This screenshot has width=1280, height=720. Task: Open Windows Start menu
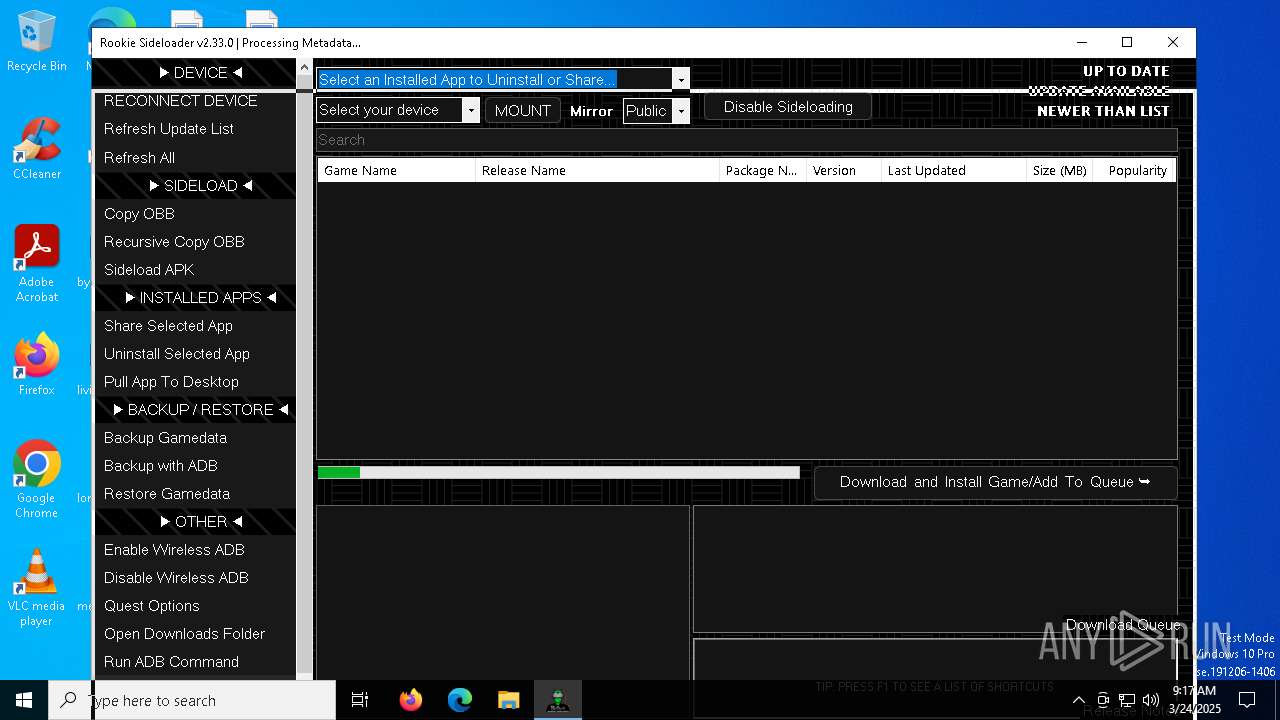24,700
